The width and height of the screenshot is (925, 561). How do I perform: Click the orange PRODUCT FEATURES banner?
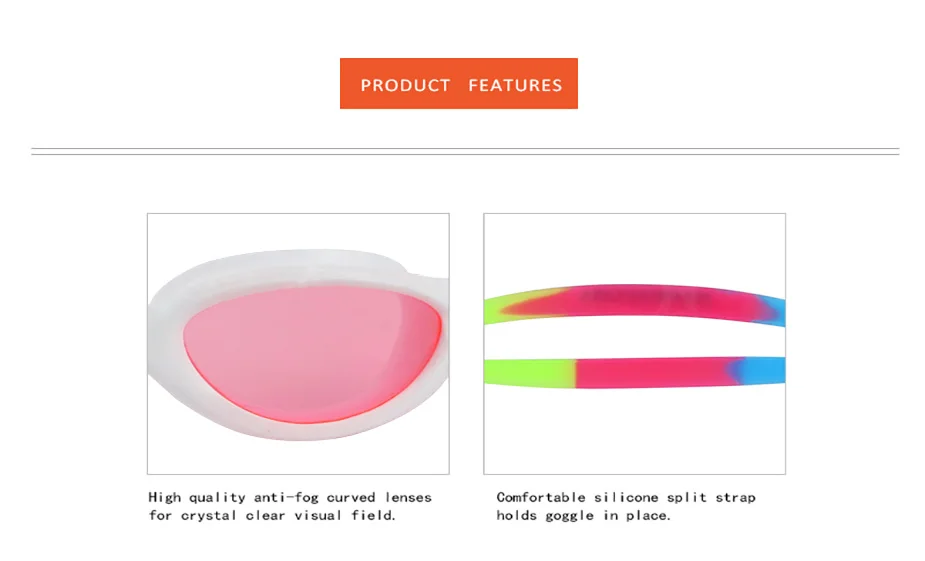[x=458, y=83]
